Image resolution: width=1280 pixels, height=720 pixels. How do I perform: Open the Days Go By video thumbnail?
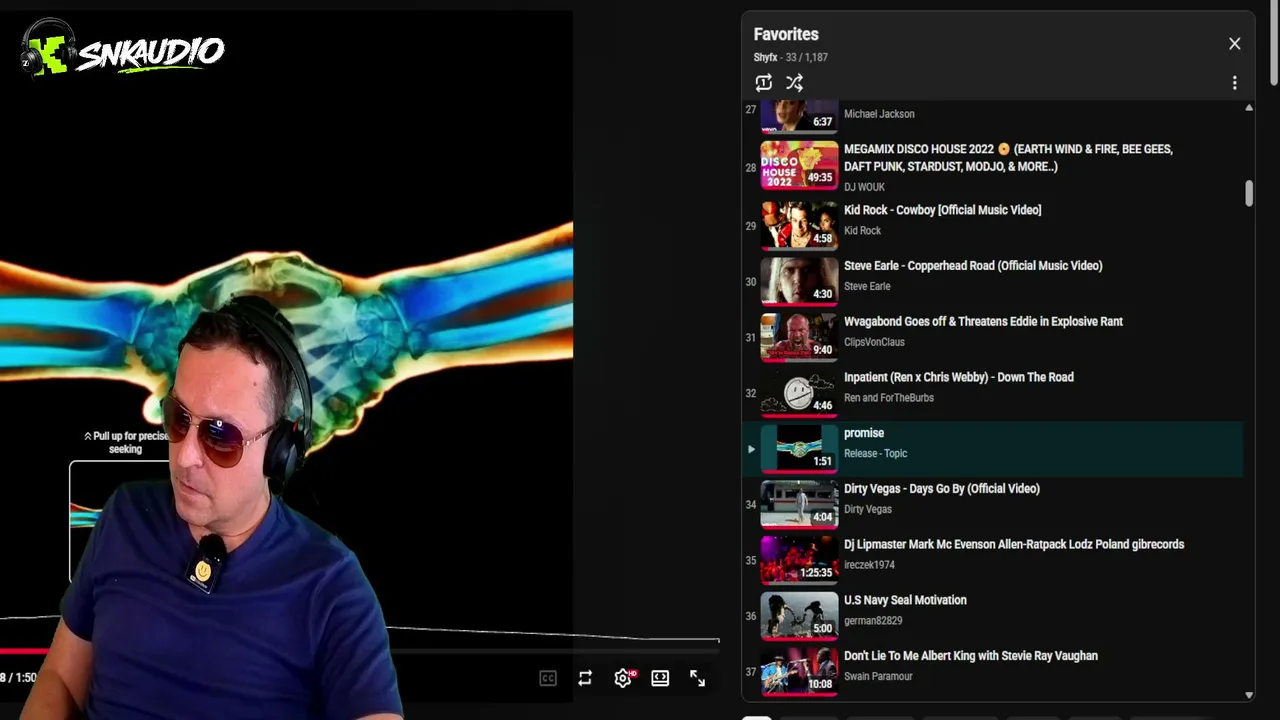coord(799,504)
